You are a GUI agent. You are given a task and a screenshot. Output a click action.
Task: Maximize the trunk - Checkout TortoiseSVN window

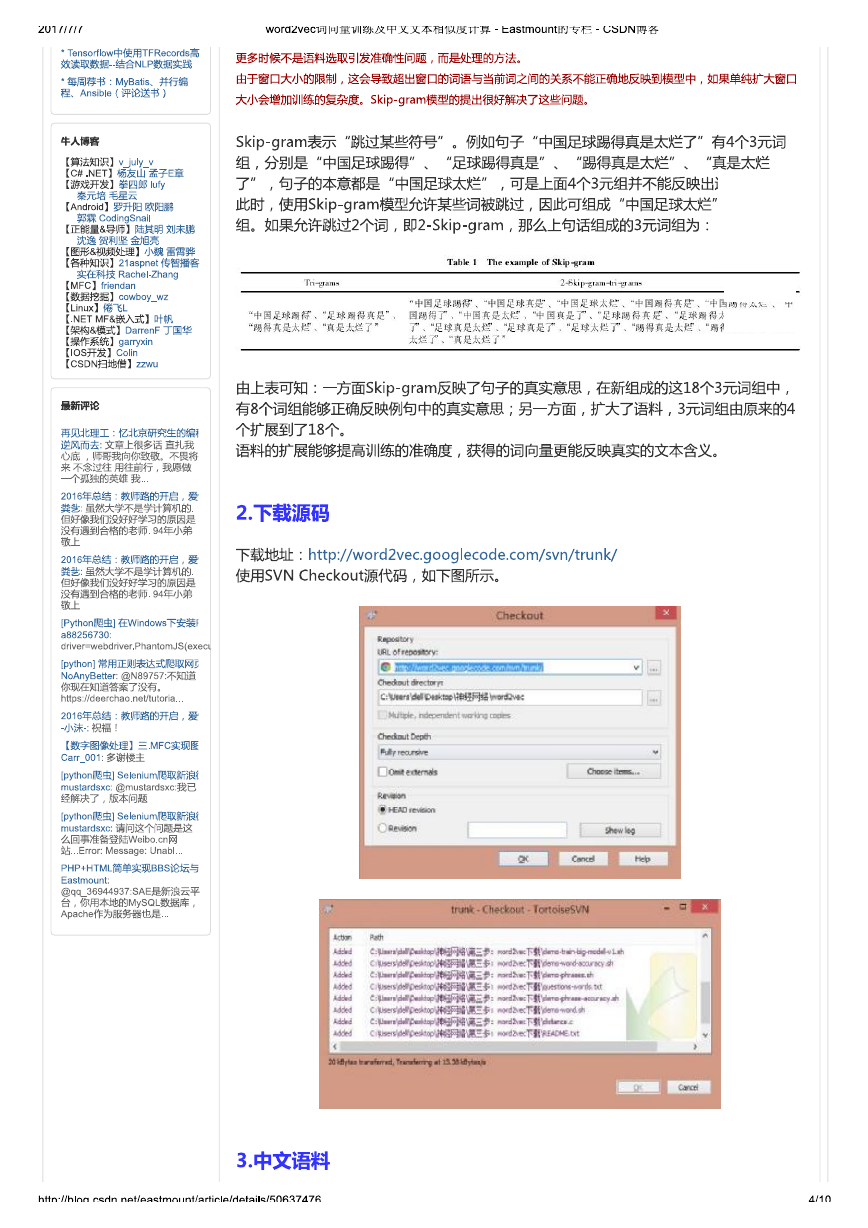(x=685, y=907)
